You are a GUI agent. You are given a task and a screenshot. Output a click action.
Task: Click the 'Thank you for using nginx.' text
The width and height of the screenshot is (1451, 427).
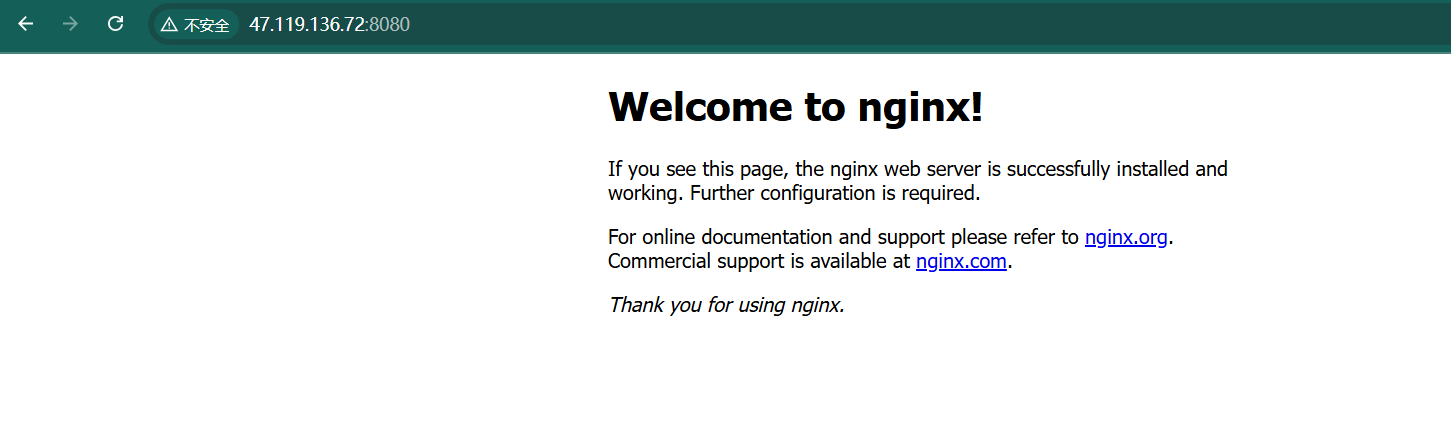727,305
